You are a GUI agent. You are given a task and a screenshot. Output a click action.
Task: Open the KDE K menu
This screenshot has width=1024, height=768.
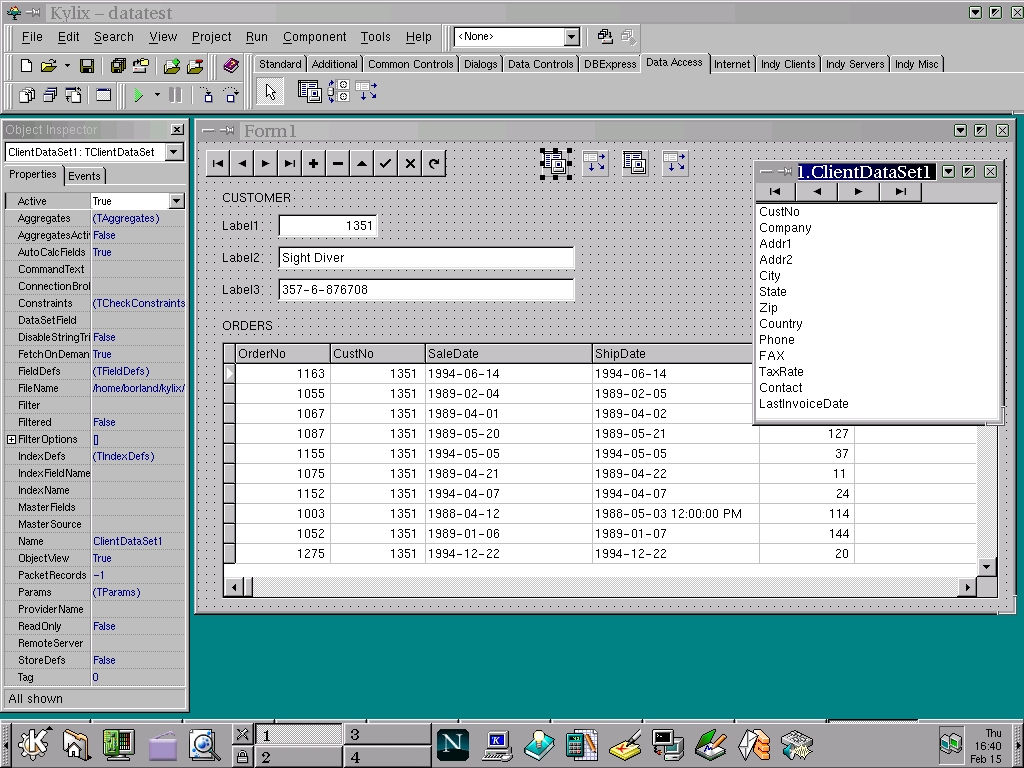point(33,744)
